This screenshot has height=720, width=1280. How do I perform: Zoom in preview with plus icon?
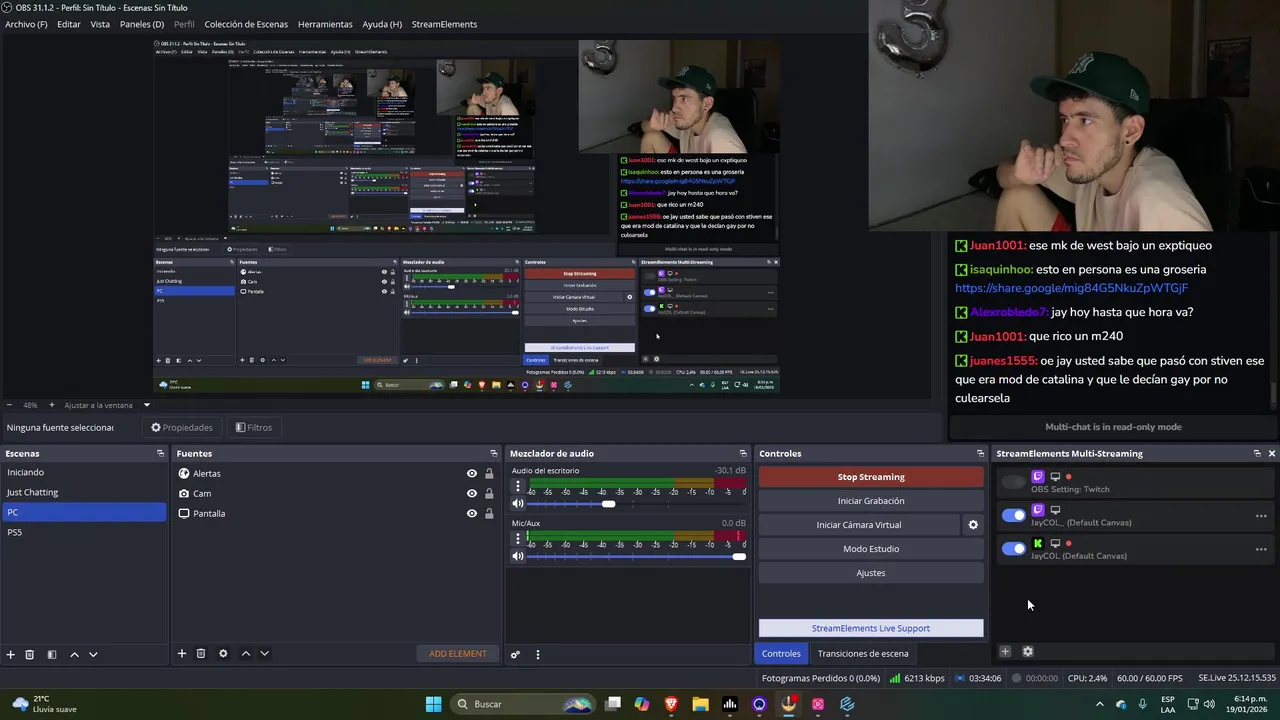coord(54,405)
